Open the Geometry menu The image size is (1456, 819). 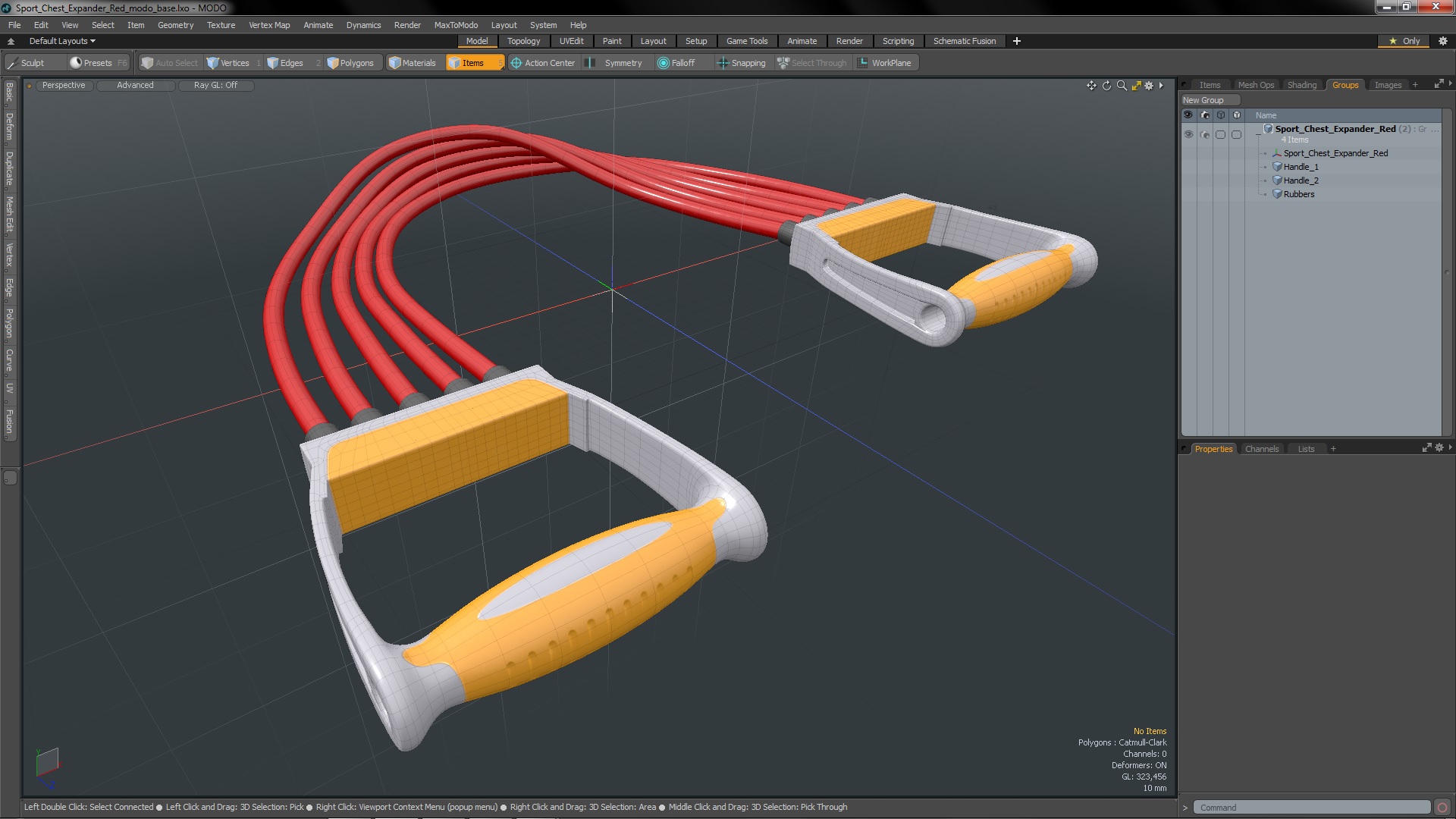point(175,25)
